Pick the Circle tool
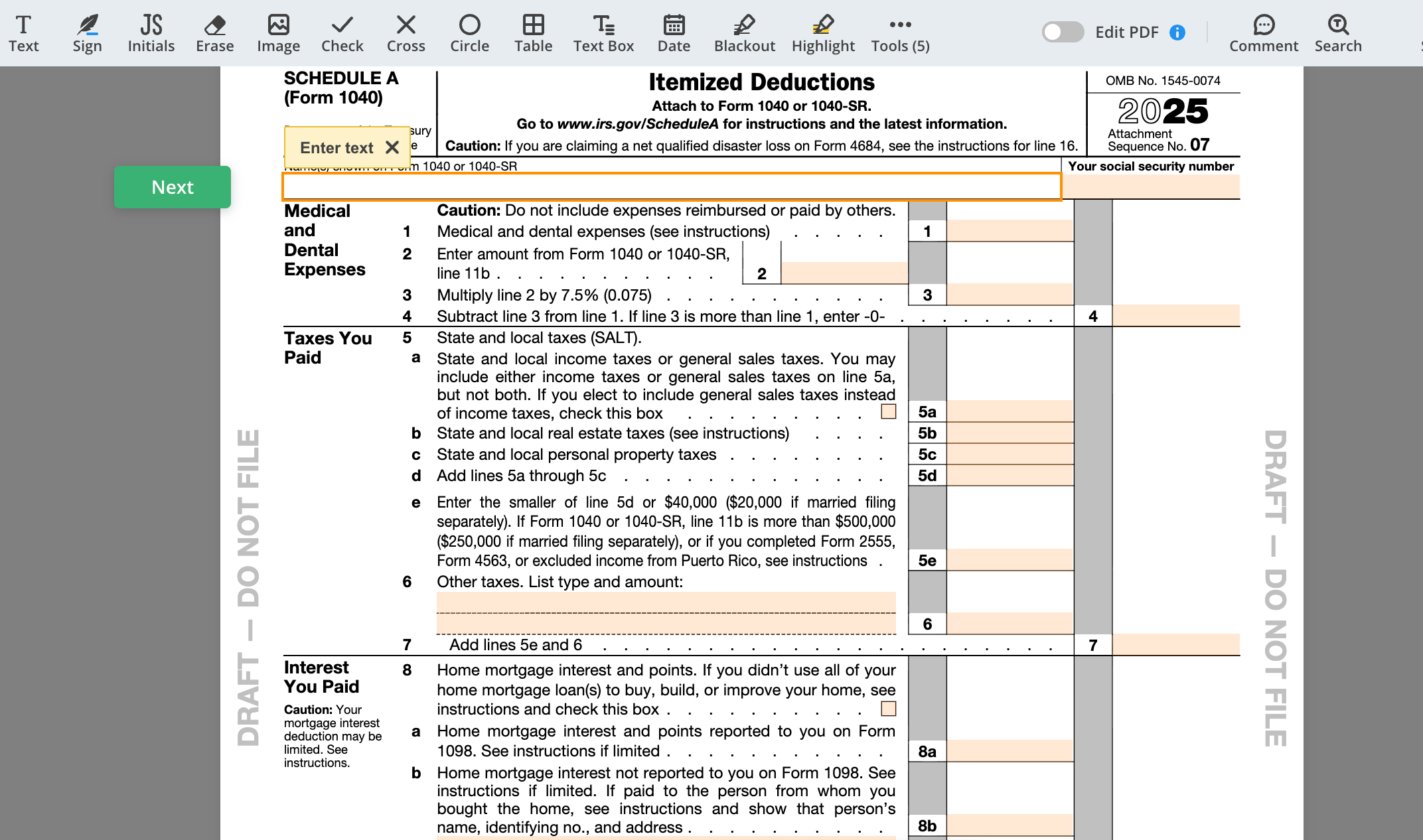Screen dimensions: 1423x840 (469, 33)
